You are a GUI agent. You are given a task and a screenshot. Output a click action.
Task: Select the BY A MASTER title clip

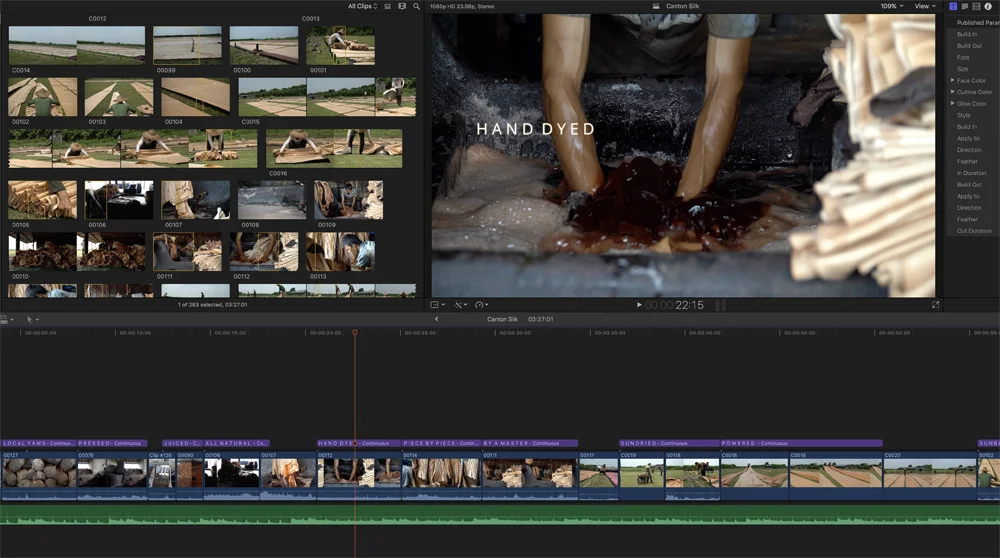pos(530,443)
